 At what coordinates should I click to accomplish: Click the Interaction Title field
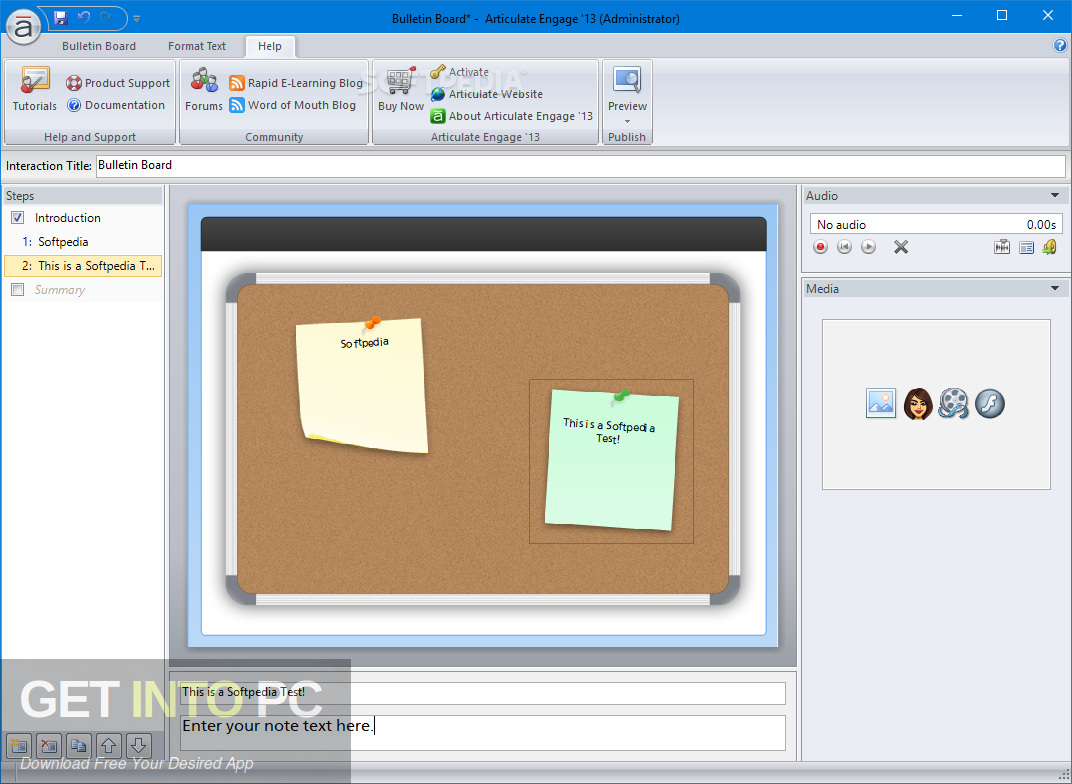point(580,165)
